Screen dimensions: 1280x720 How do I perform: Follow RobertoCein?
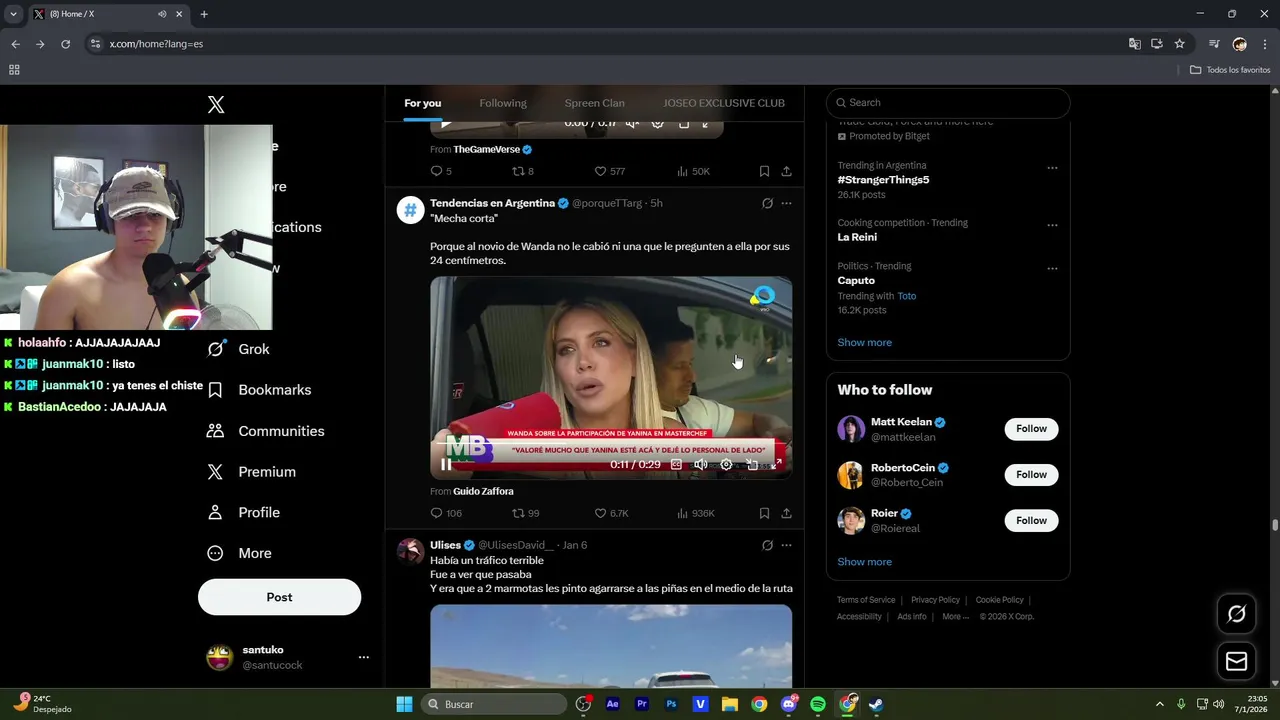[1031, 475]
